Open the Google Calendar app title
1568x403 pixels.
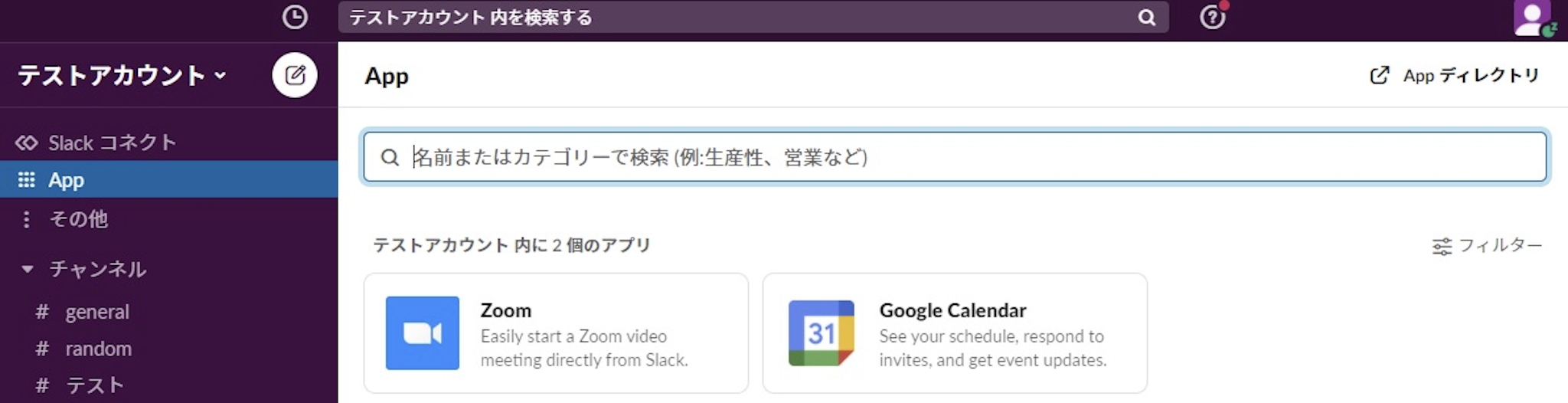tap(952, 310)
